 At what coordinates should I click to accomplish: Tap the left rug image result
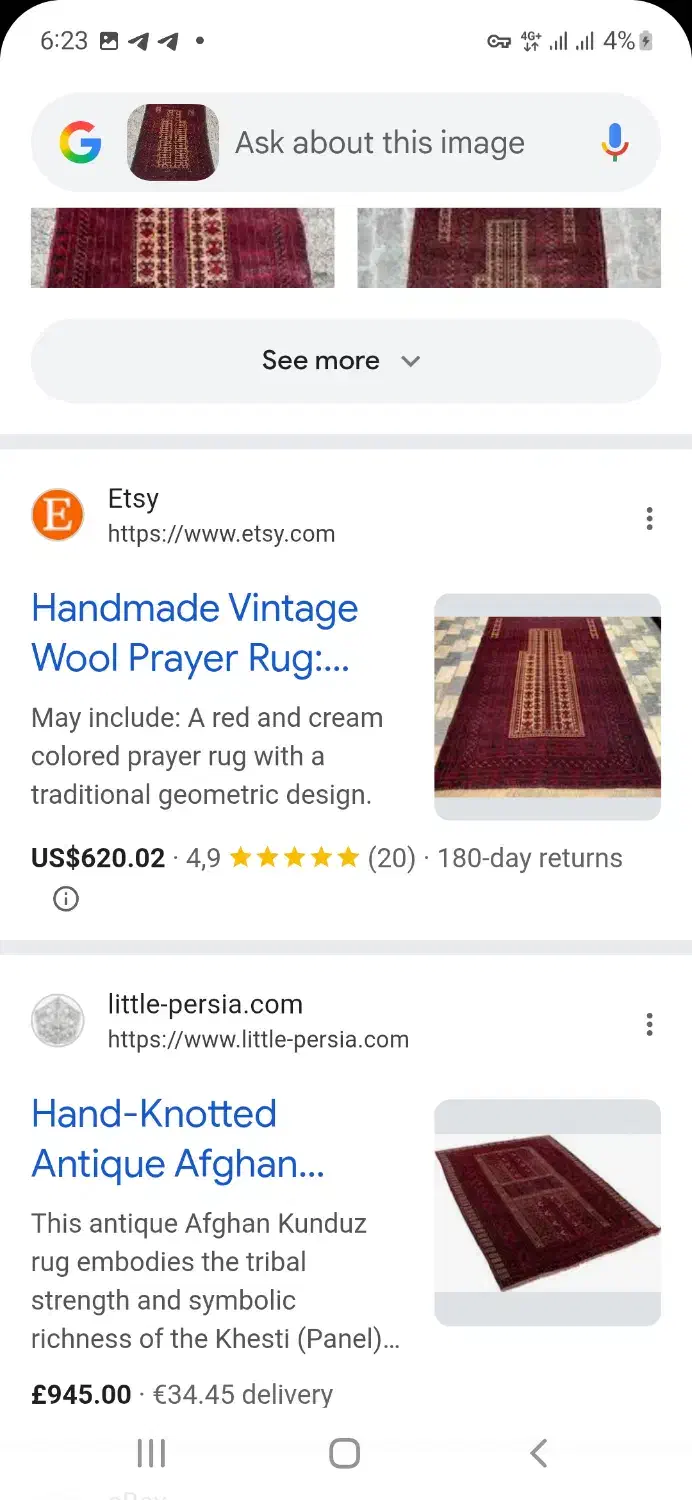182,247
